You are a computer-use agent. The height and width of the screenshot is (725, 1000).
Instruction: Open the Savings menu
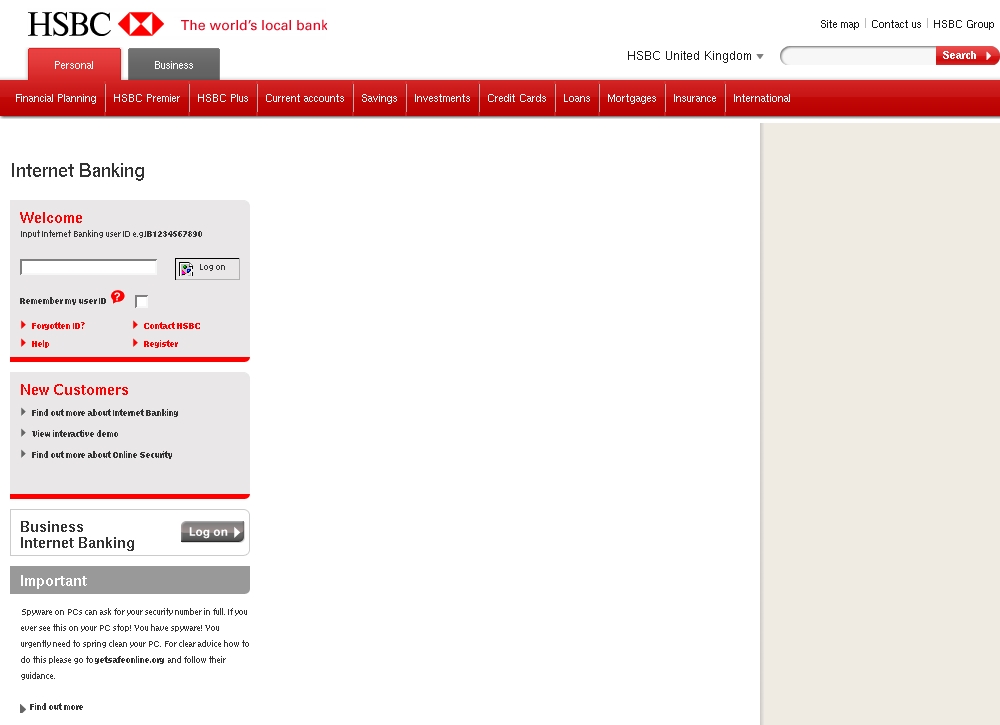(379, 98)
